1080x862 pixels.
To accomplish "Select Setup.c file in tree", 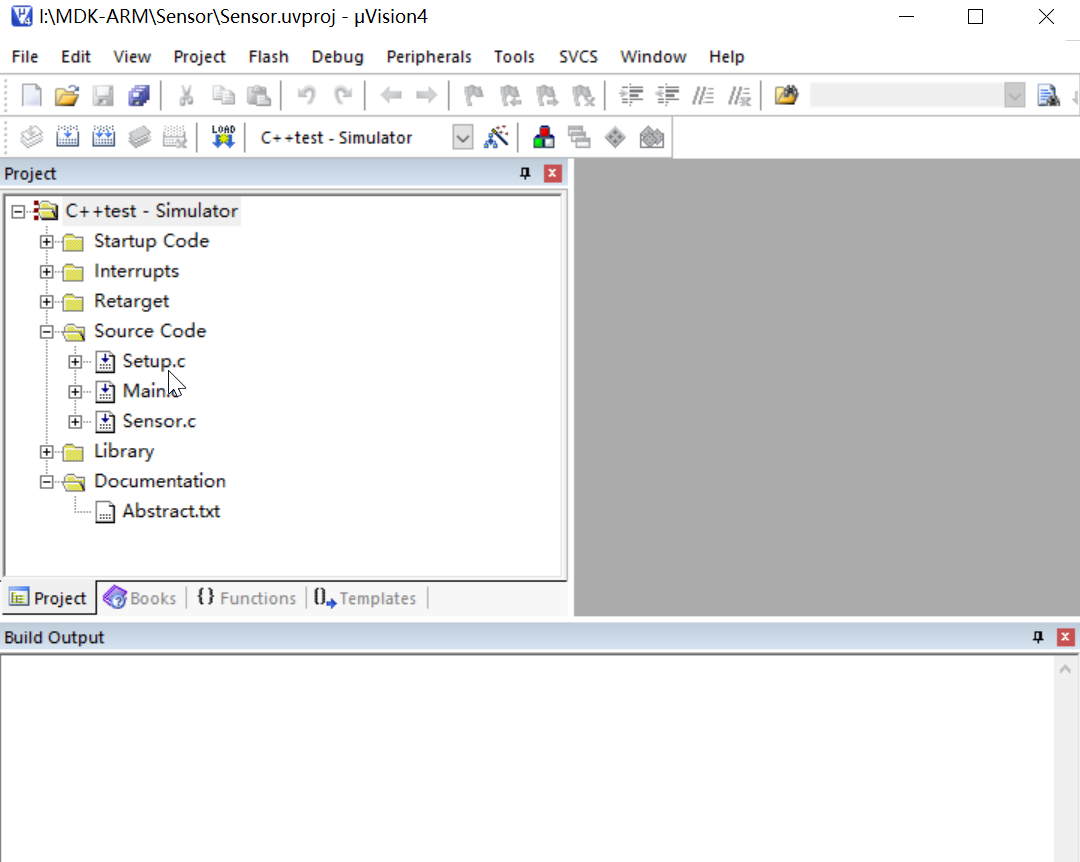I will pos(154,361).
